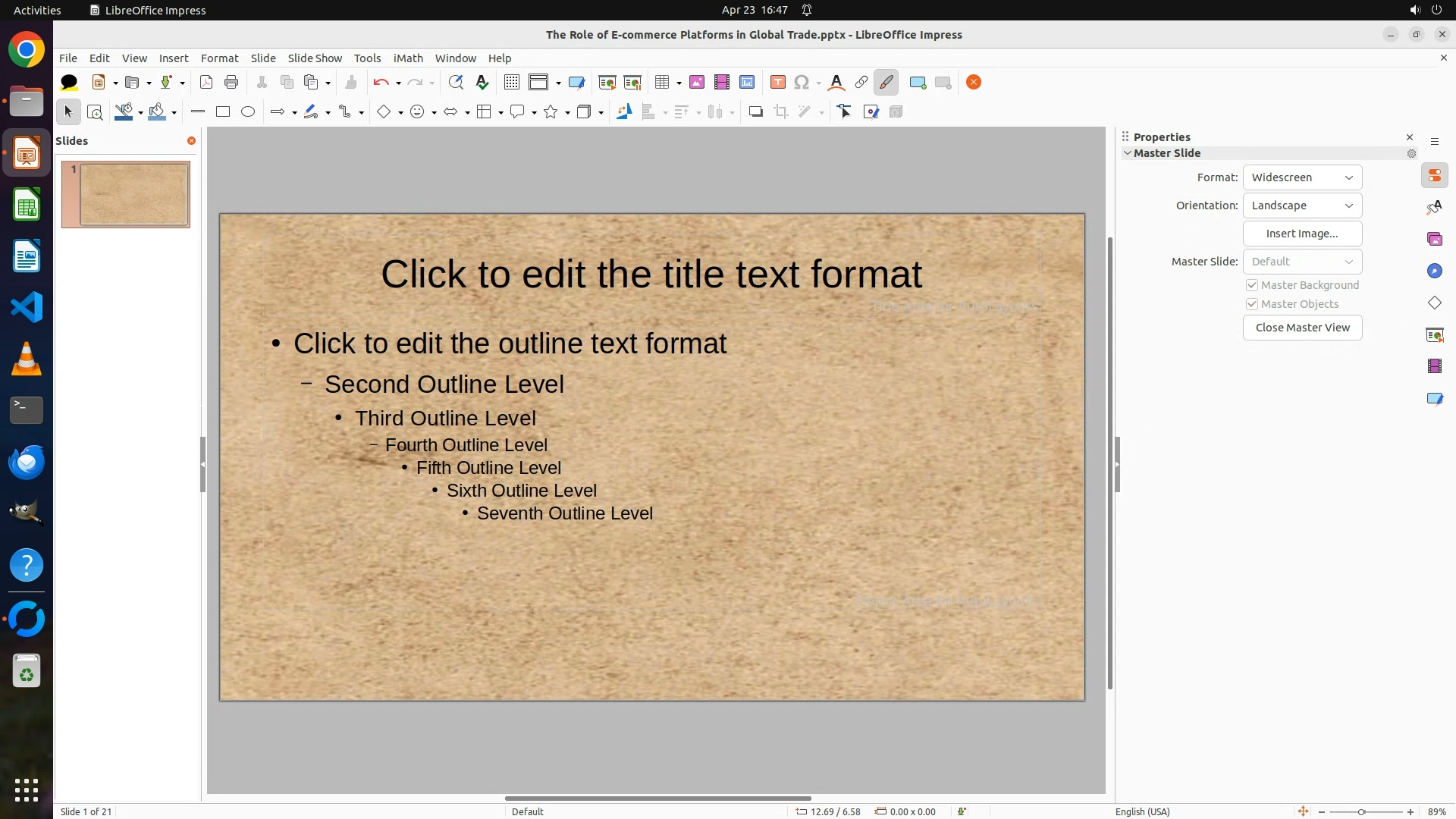Image resolution: width=1456 pixels, height=819 pixels.
Task: Toggle the Master Objects checkbox
Action: pyautogui.click(x=1252, y=304)
